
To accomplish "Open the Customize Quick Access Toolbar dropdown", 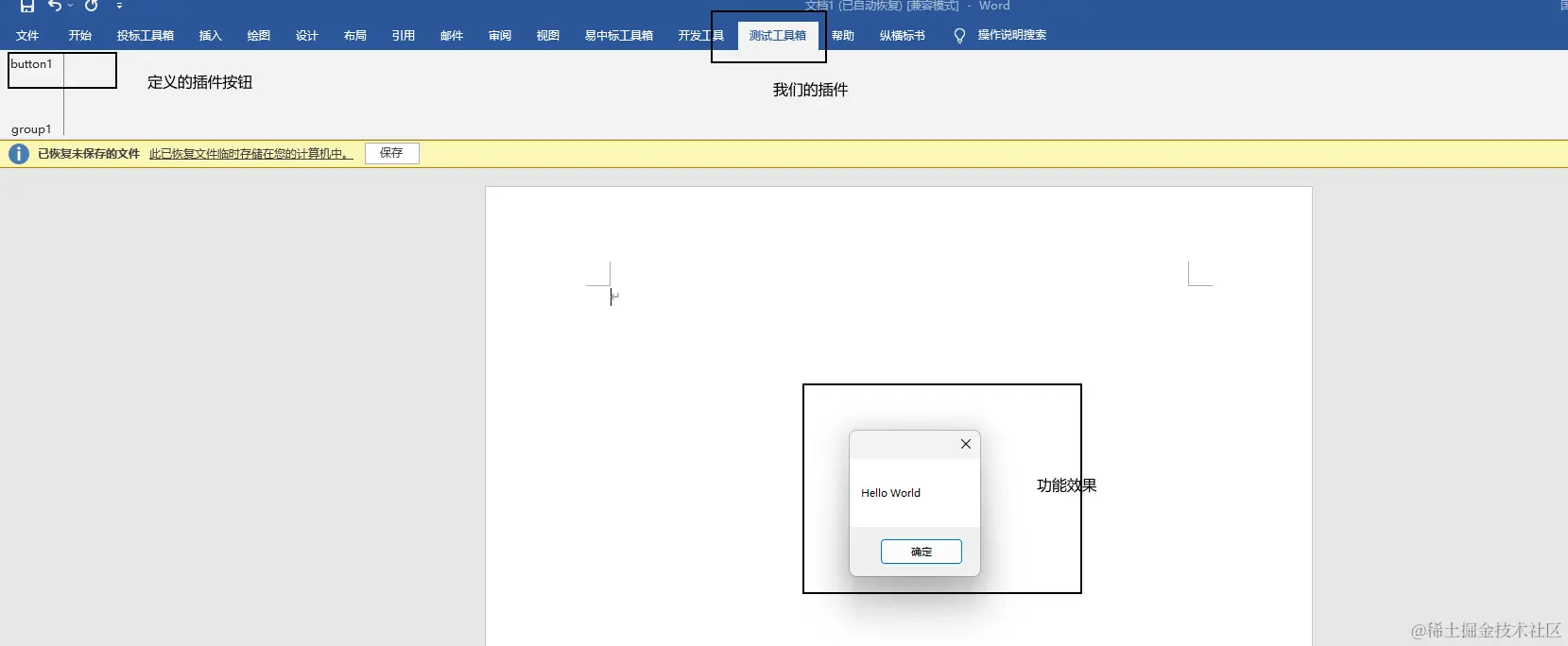I will 119,6.
